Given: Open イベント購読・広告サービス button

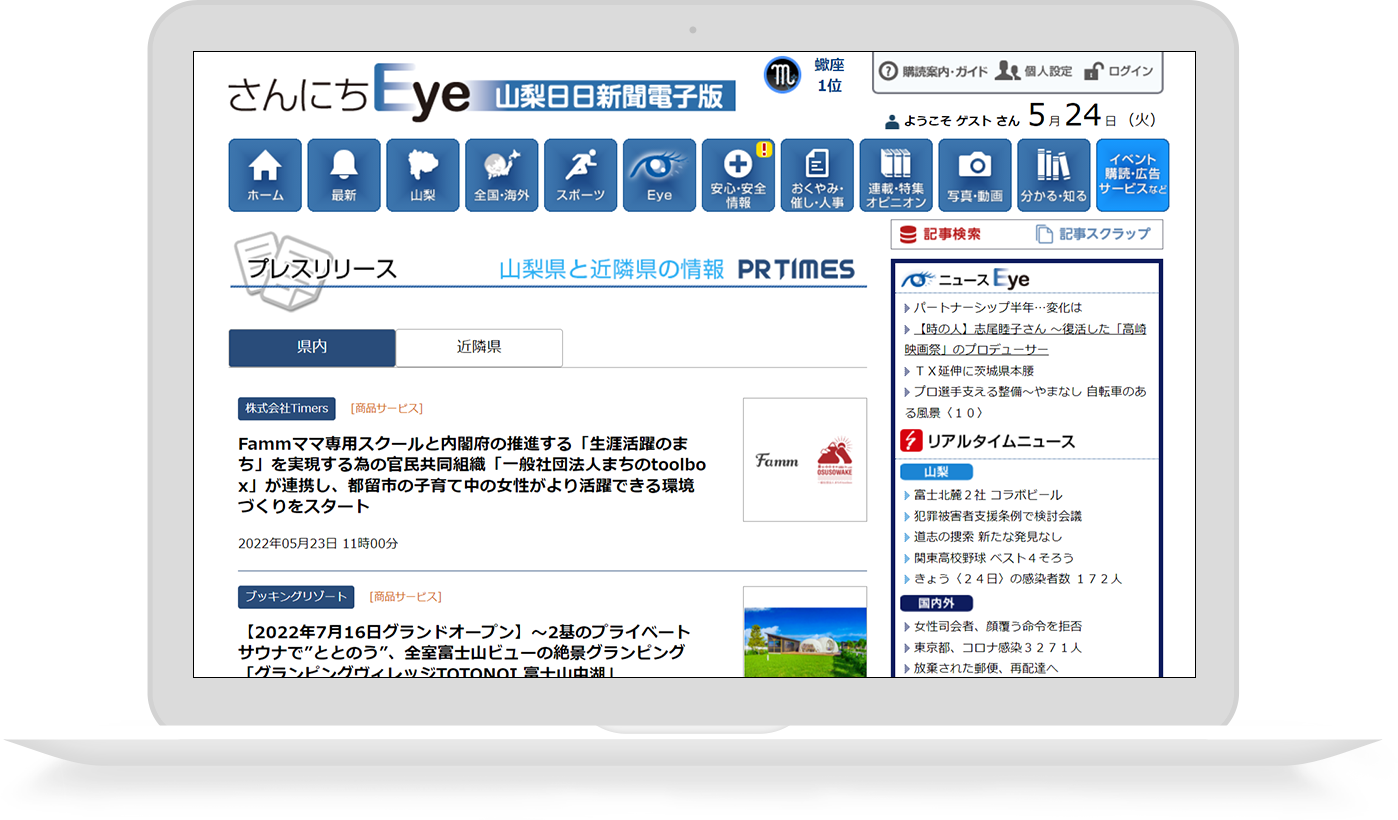Looking at the screenshot, I should click(x=1132, y=175).
